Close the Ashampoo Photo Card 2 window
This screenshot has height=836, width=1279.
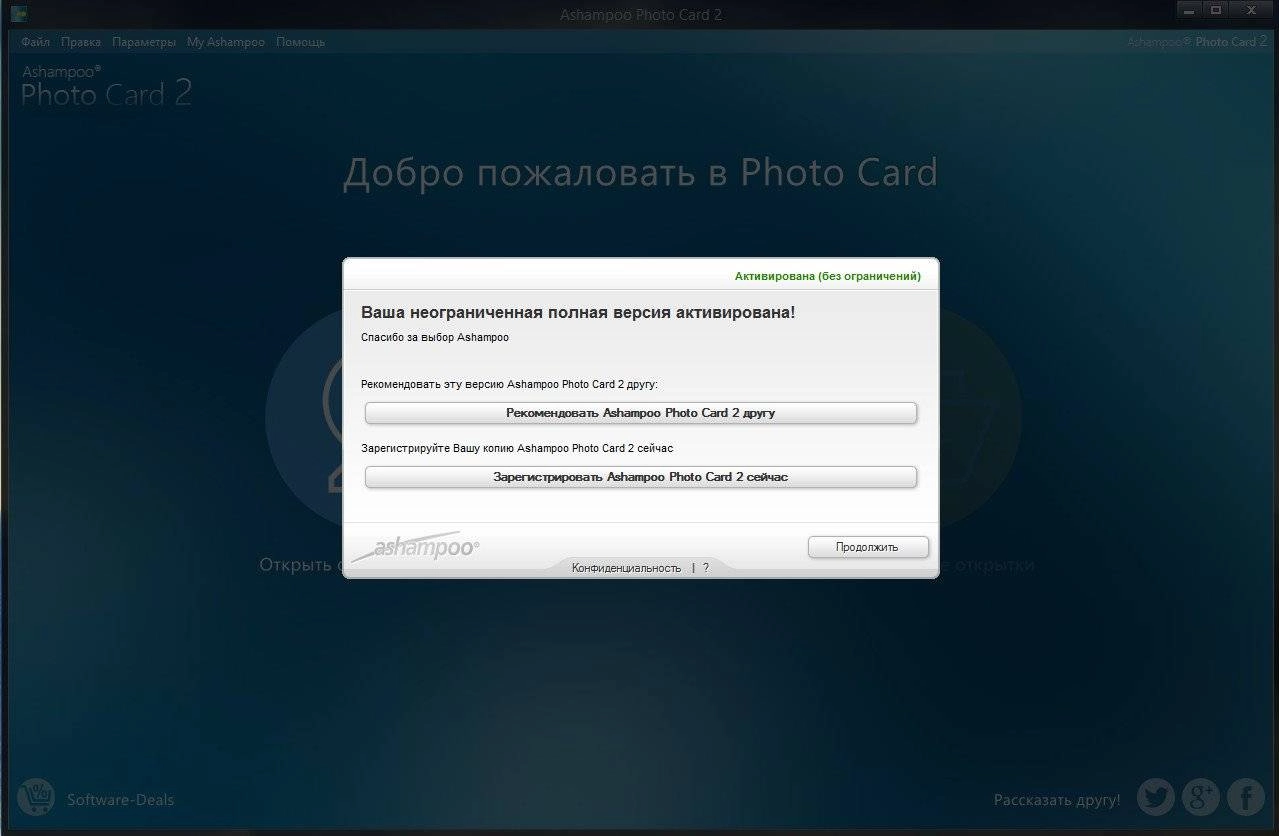pos(1251,10)
